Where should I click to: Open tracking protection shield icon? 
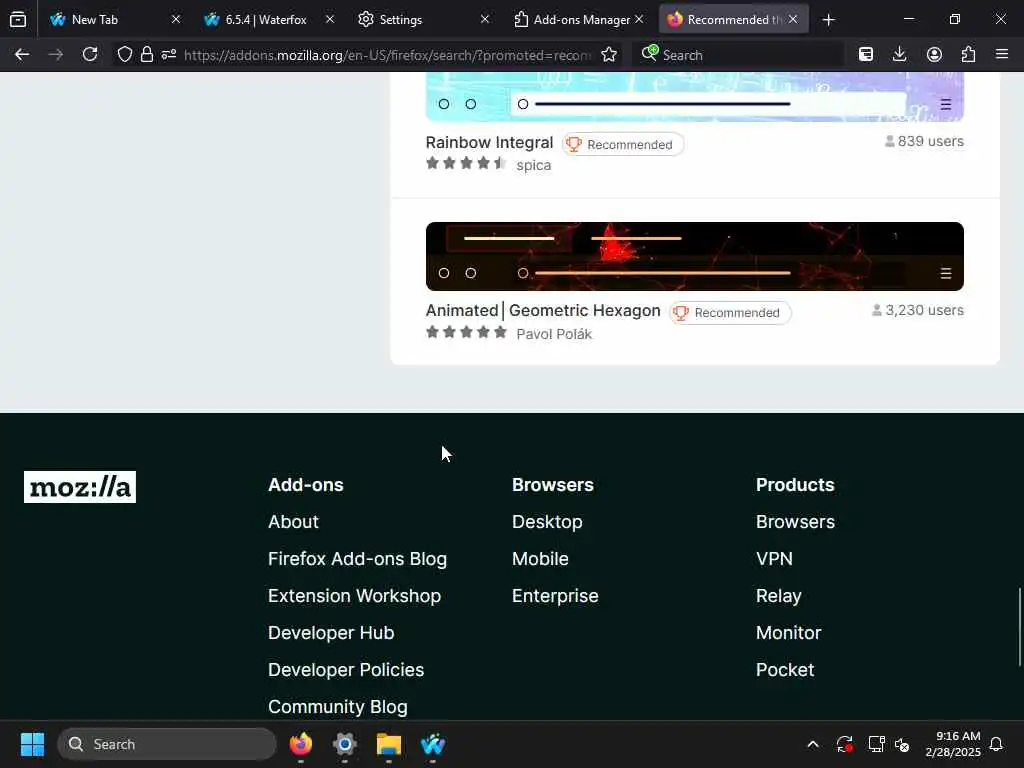(x=125, y=55)
